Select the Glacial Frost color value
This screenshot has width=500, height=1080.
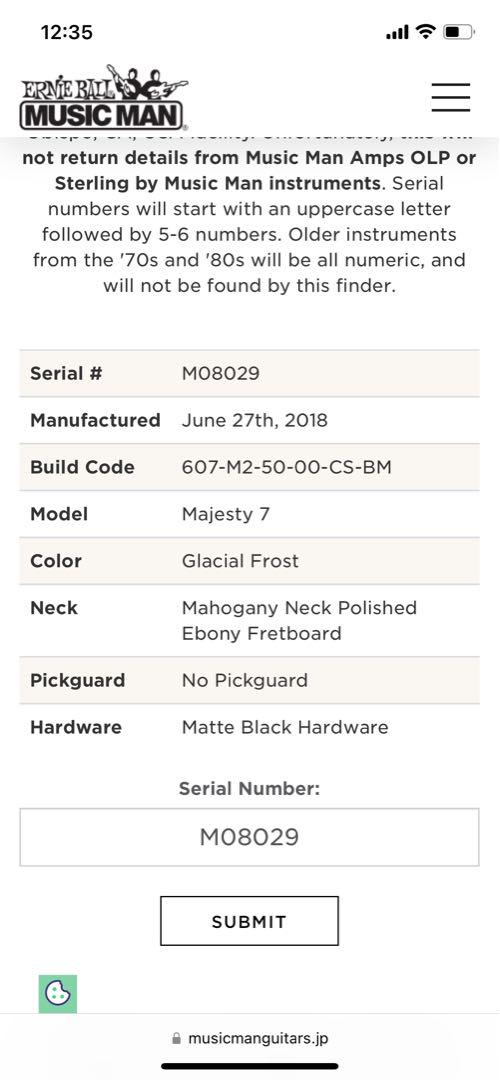tap(240, 561)
